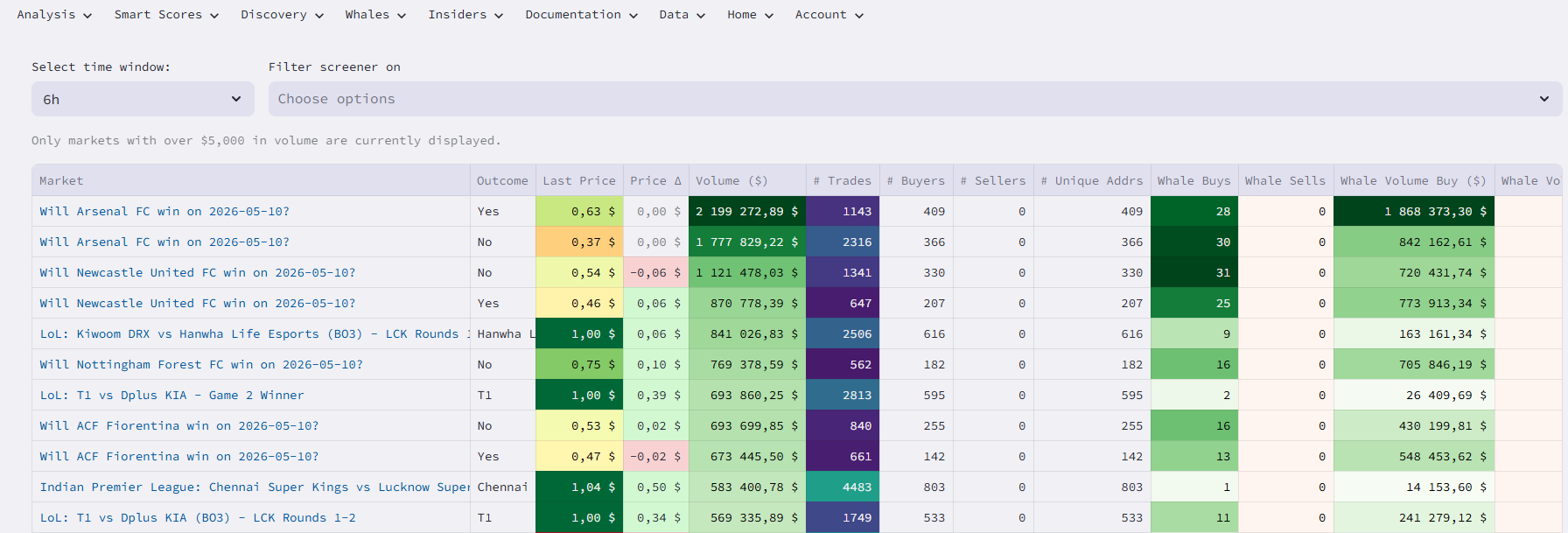
Task: Open ACF Fiorentina win market with Yes outcome
Action: pyautogui.click(x=179, y=457)
